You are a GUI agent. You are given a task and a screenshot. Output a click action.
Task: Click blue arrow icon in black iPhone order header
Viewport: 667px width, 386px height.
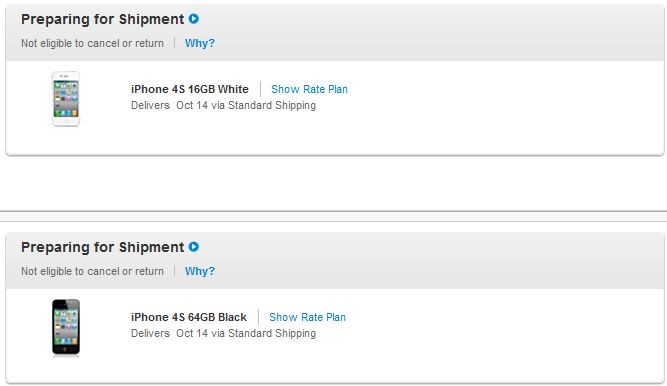pyautogui.click(x=194, y=247)
